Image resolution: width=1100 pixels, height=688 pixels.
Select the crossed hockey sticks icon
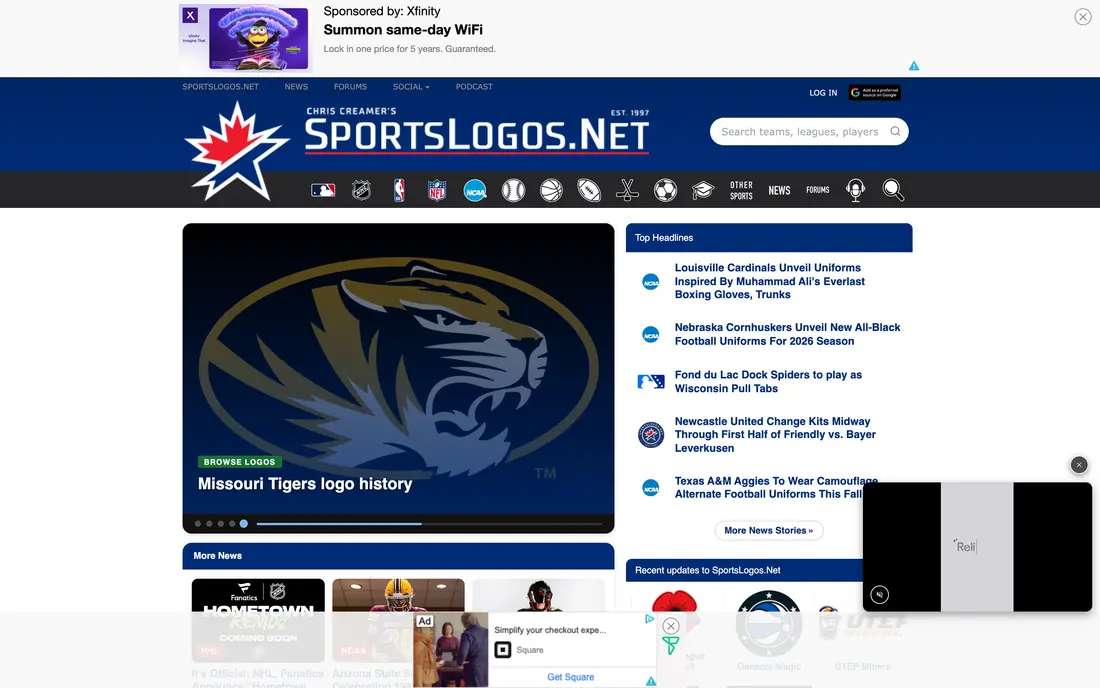pos(627,190)
